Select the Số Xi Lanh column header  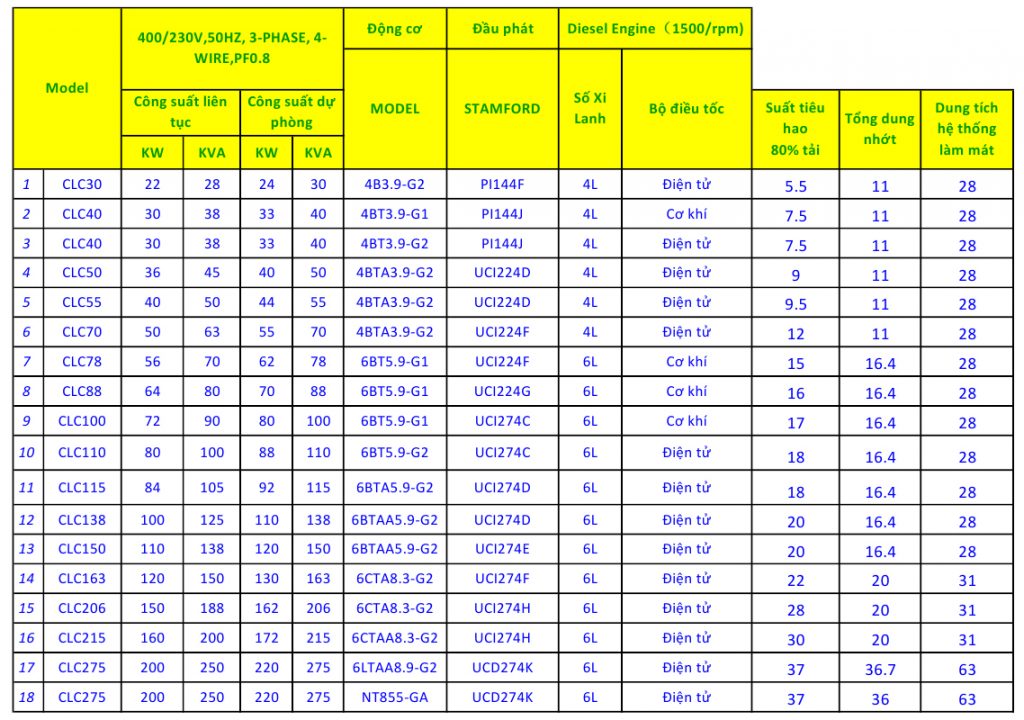(590, 108)
